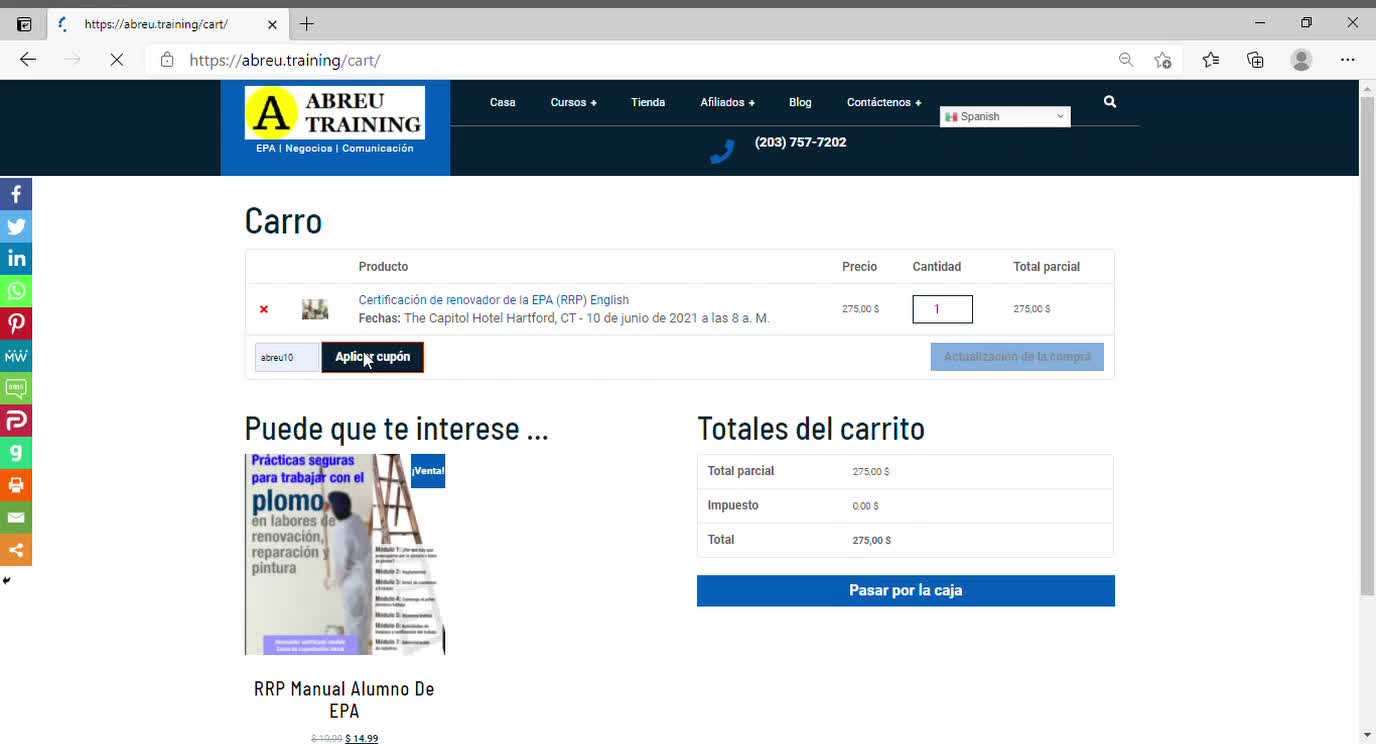
Task: Select the abreu.training cart tab
Action: [168, 24]
